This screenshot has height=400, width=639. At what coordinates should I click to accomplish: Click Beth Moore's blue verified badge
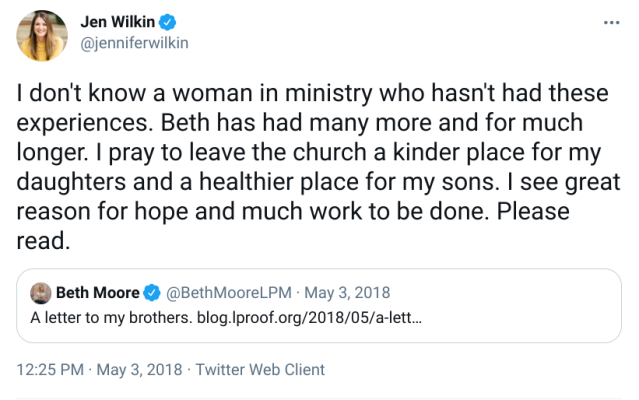[x=151, y=294]
